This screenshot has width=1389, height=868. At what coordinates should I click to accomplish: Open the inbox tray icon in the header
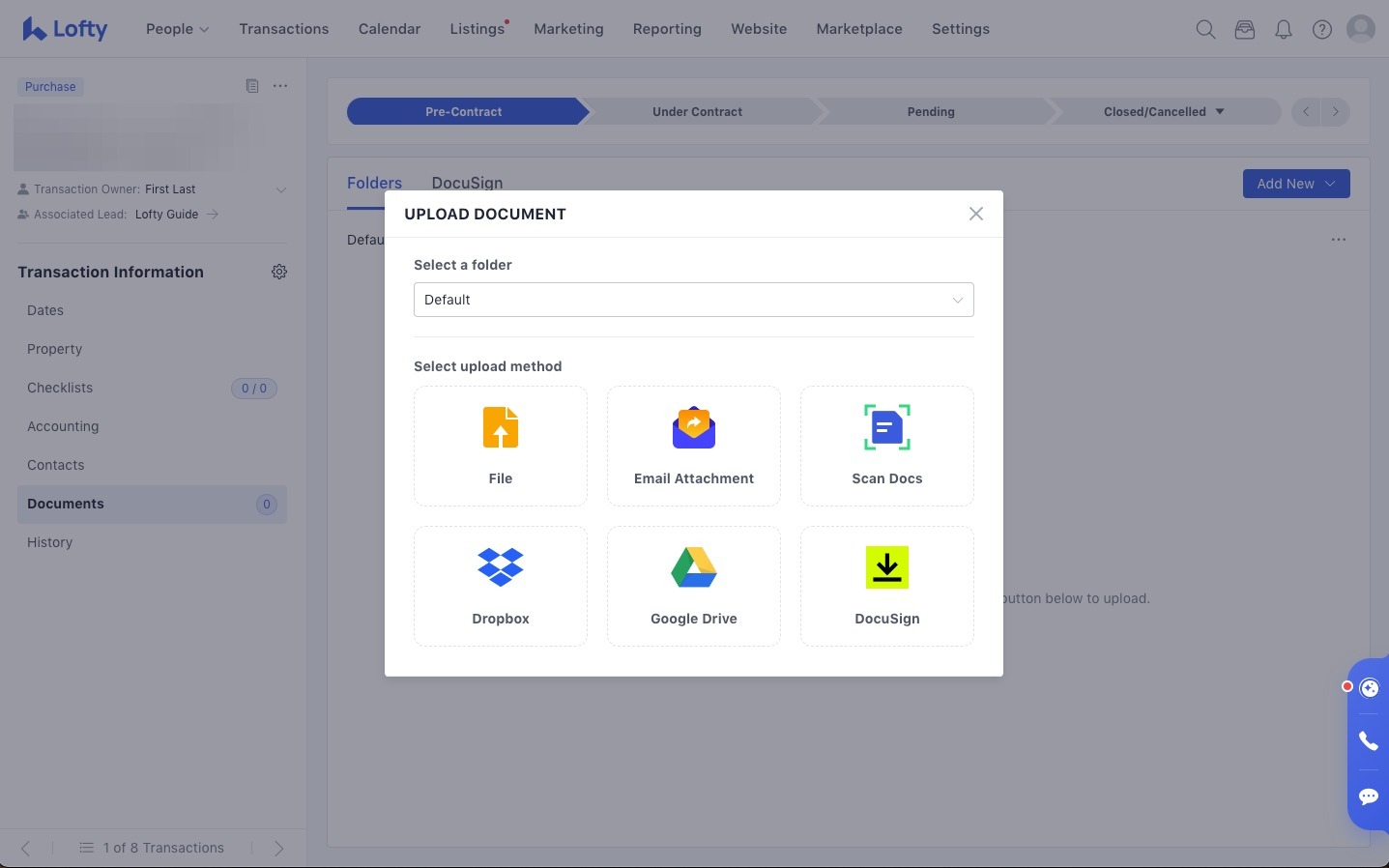pyautogui.click(x=1245, y=29)
